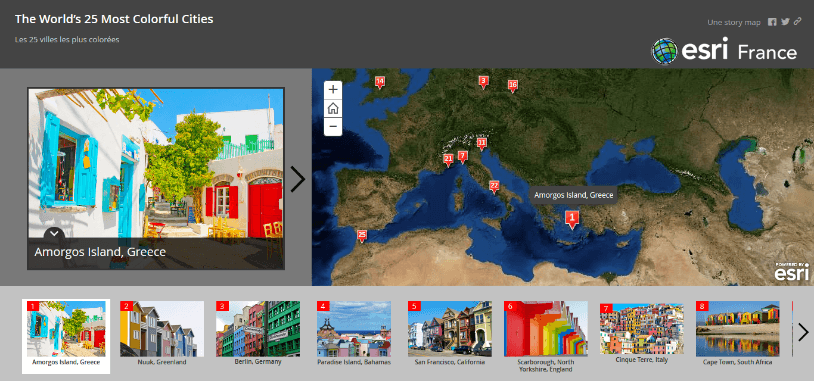Screen dimensions: 814x381
Task: Zoom out on the map
Action: [x=333, y=126]
